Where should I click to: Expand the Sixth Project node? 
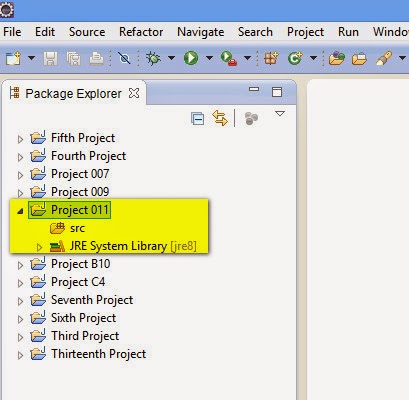pos(20,319)
